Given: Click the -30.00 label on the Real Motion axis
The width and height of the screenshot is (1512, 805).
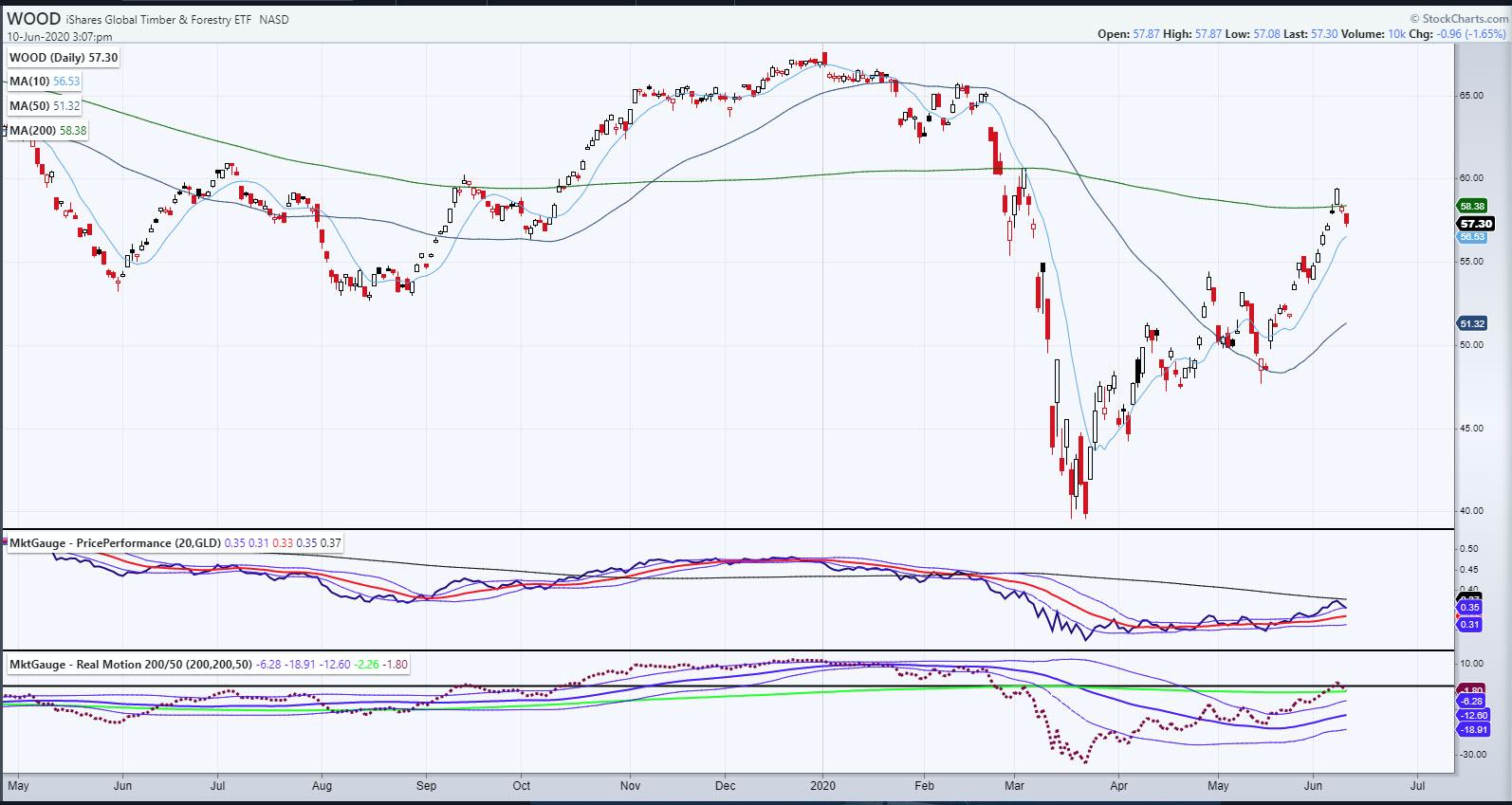Looking at the screenshot, I should coord(1473,755).
